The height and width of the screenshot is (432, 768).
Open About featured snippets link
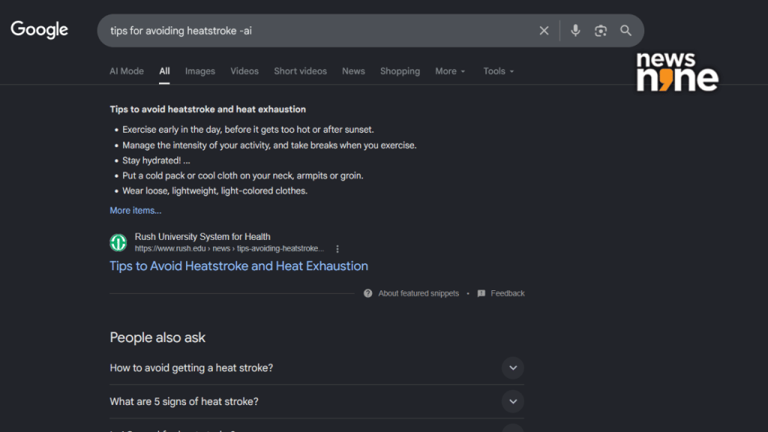(418, 293)
